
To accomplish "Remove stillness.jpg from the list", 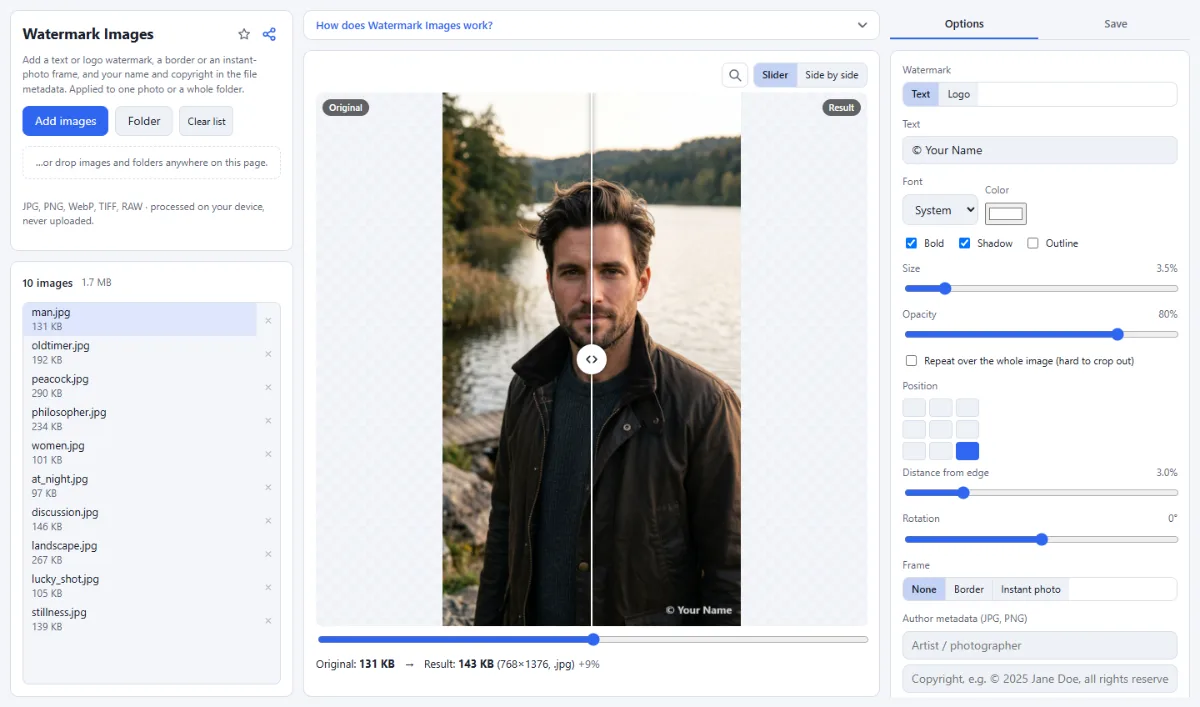I will [x=268, y=620].
